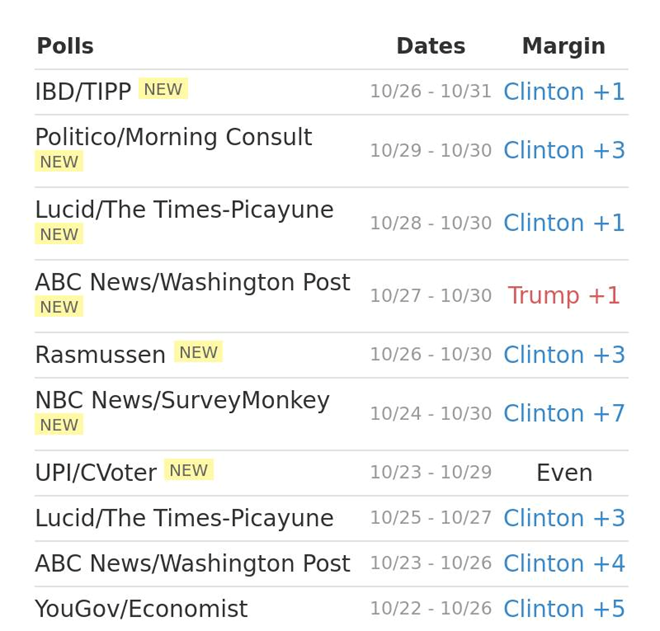Open the NBC News/SurveyMonkey poll
This screenshot has height=631, width=660.
click(182, 401)
